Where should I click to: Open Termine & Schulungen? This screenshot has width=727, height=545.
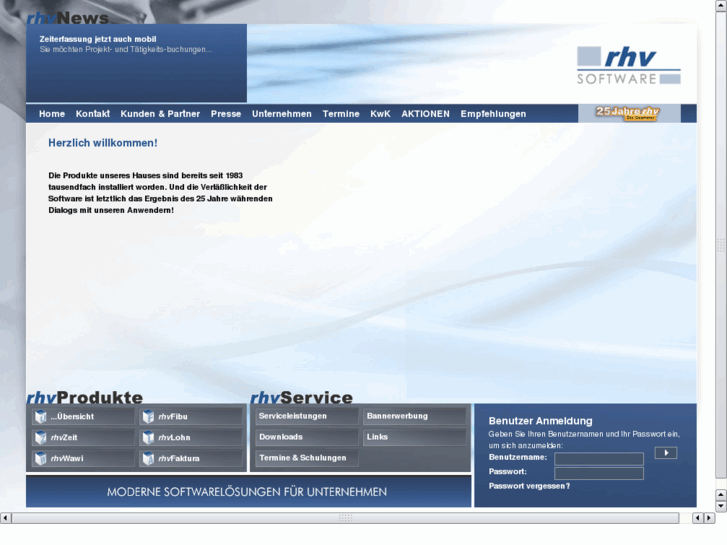[x=307, y=458]
